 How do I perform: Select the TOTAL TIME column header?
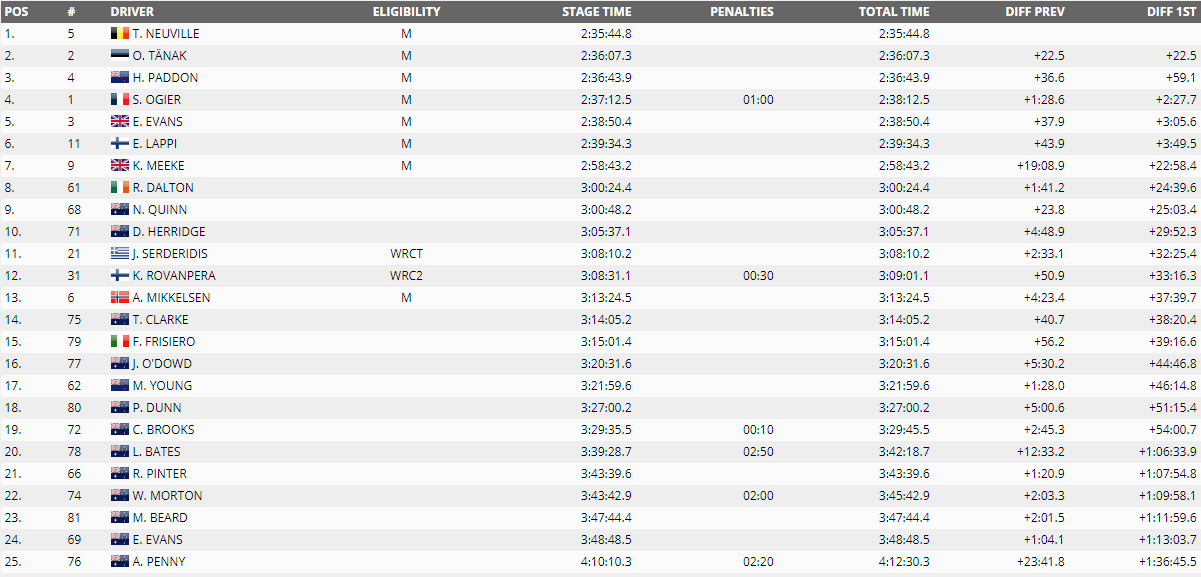point(894,12)
